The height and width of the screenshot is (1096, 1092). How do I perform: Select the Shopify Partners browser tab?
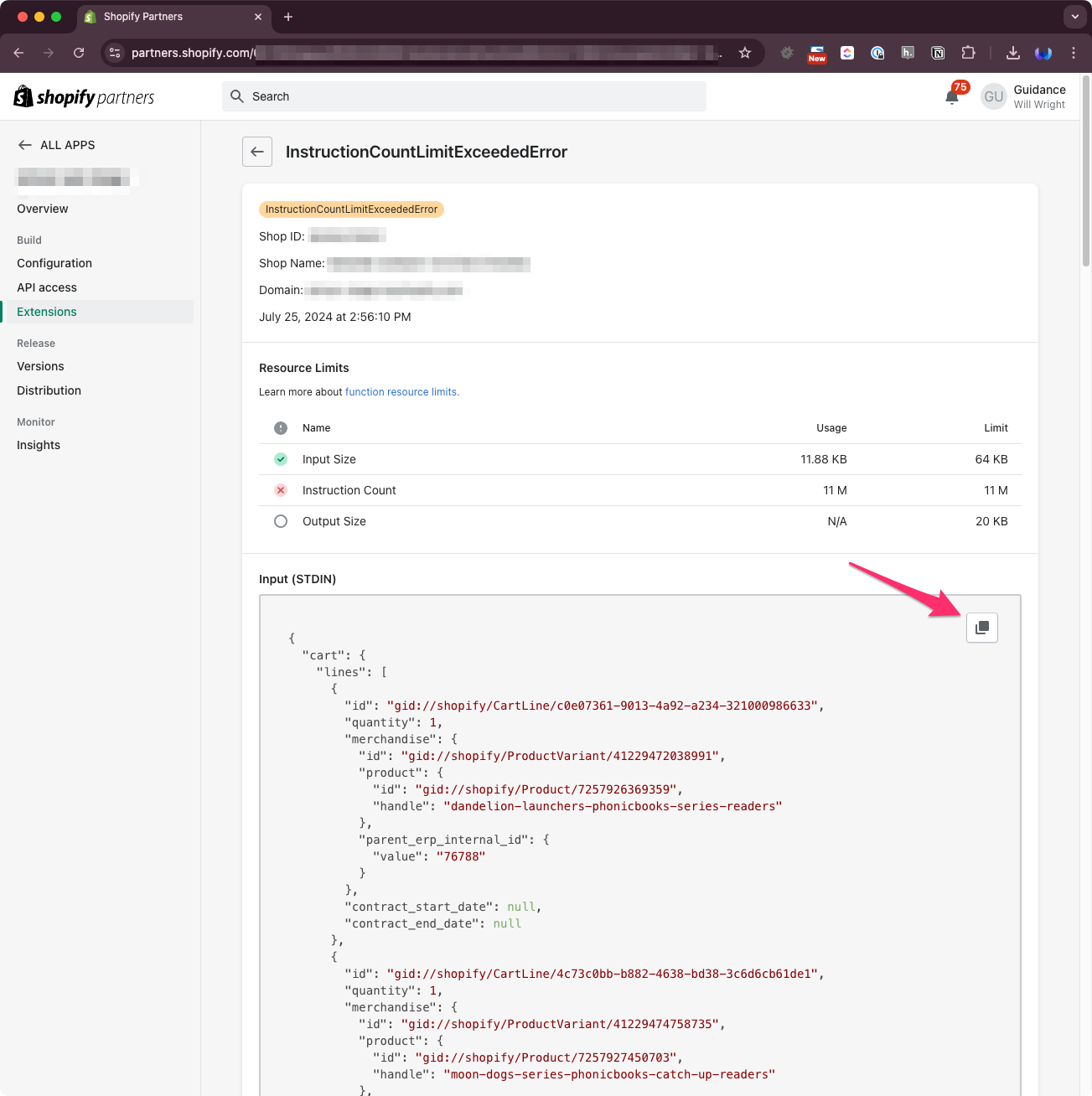[x=174, y=17]
